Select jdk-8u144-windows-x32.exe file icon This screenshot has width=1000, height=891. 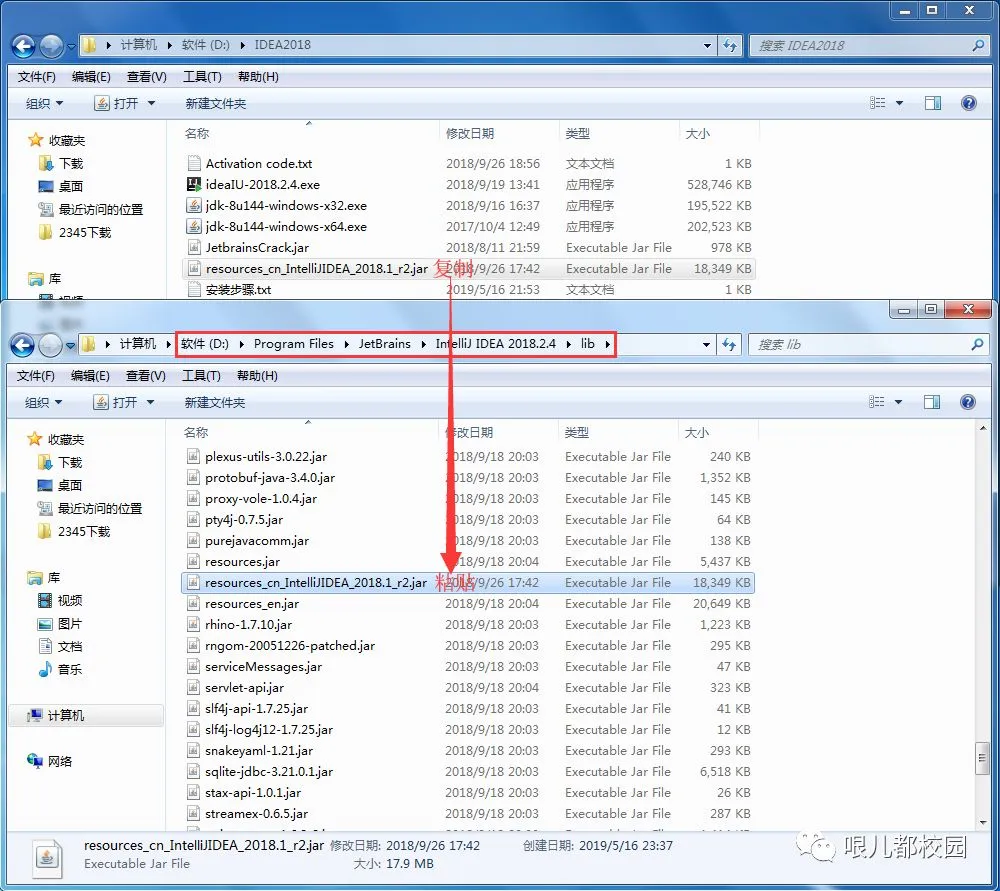tap(194, 205)
